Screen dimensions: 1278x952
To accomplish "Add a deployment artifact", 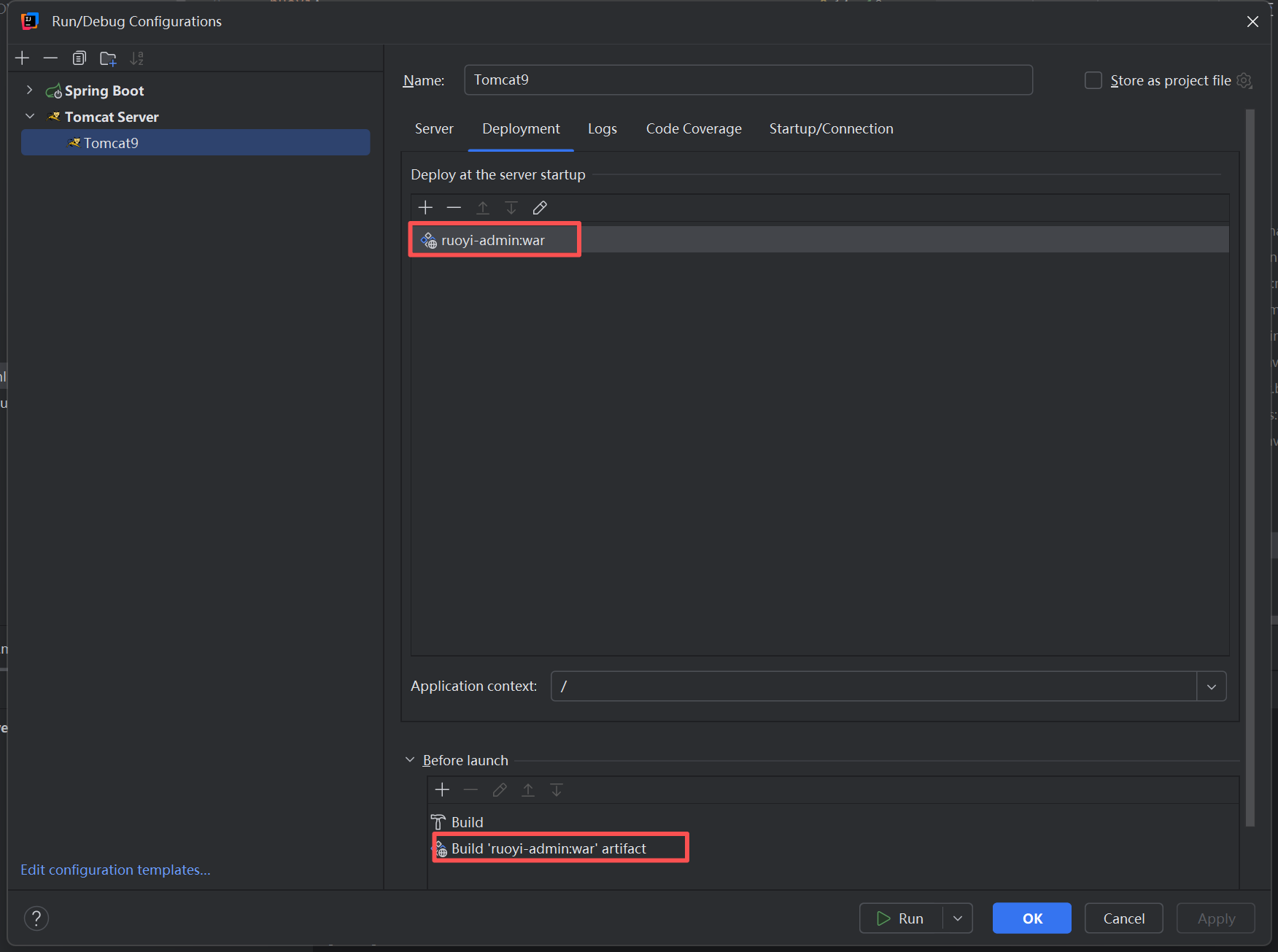I will (x=426, y=208).
